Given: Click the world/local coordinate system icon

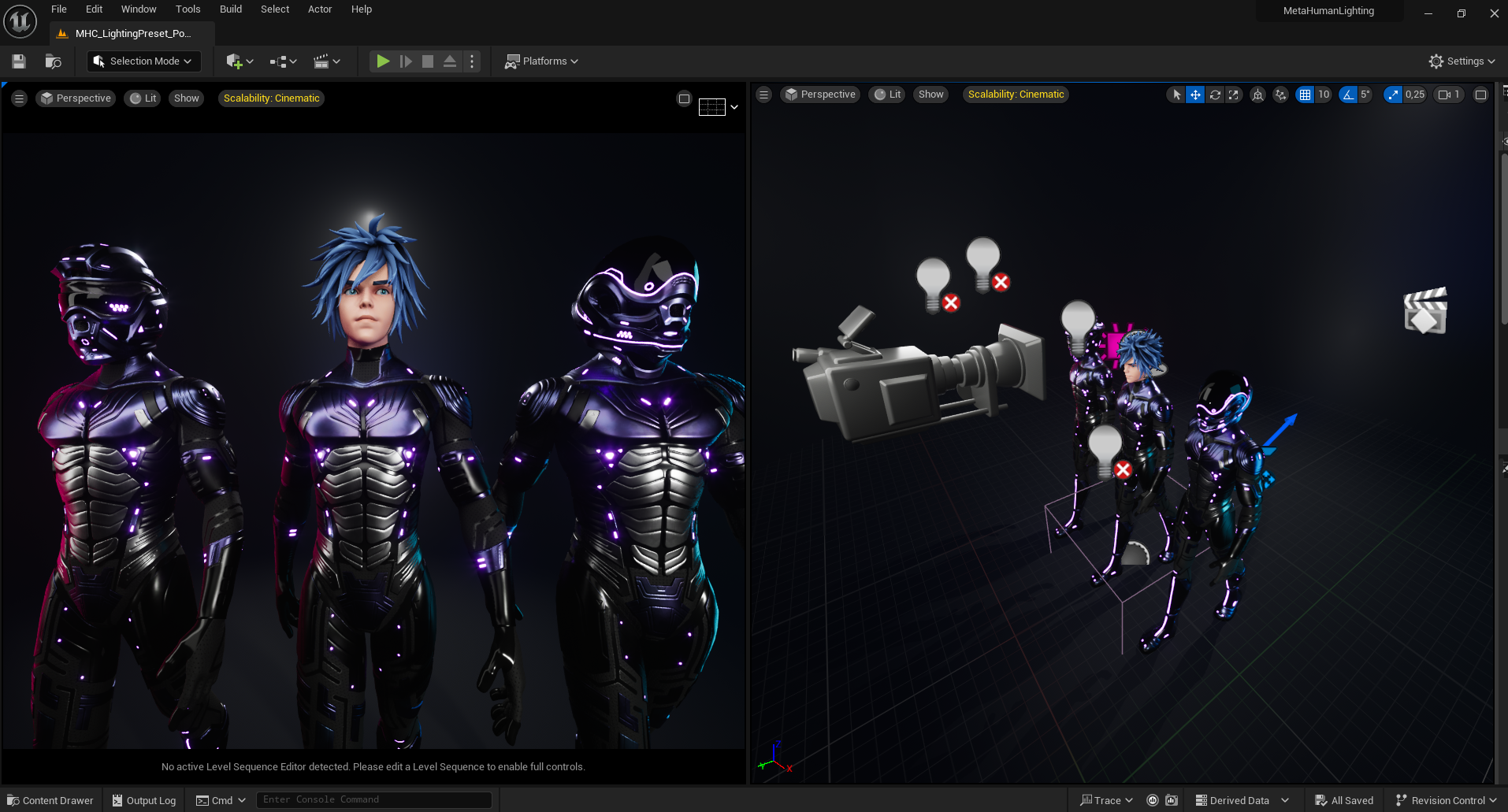Looking at the screenshot, I should [x=1258, y=95].
